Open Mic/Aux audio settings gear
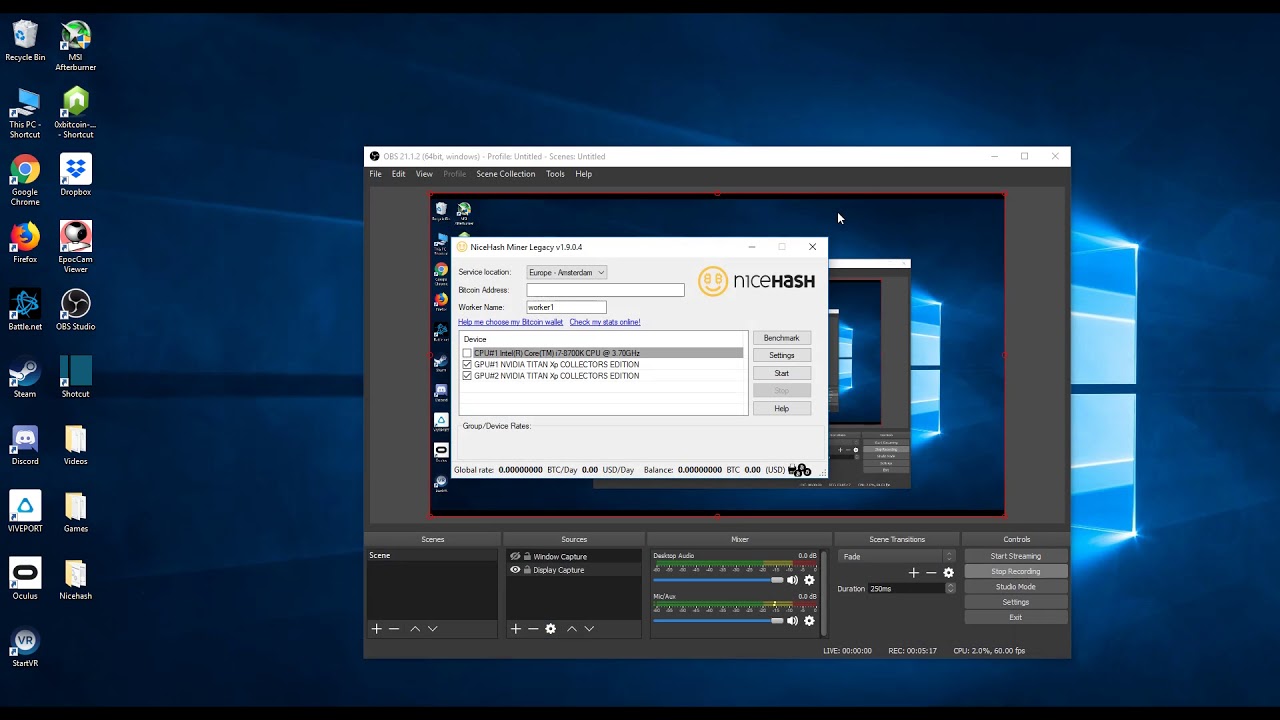1280x720 pixels. [809, 621]
